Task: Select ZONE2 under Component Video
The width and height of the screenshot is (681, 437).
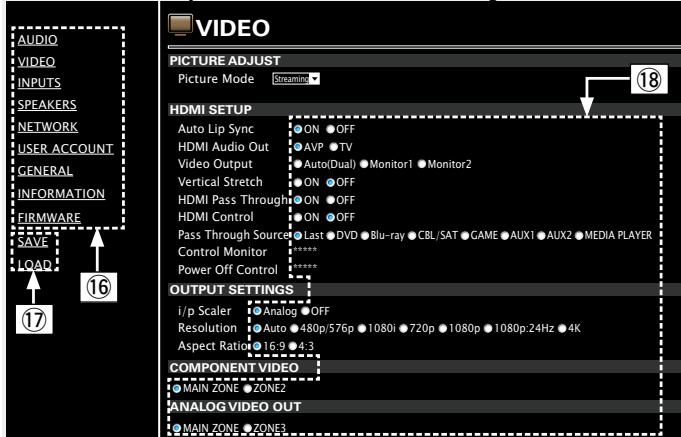Action: pyautogui.click(x=248, y=388)
